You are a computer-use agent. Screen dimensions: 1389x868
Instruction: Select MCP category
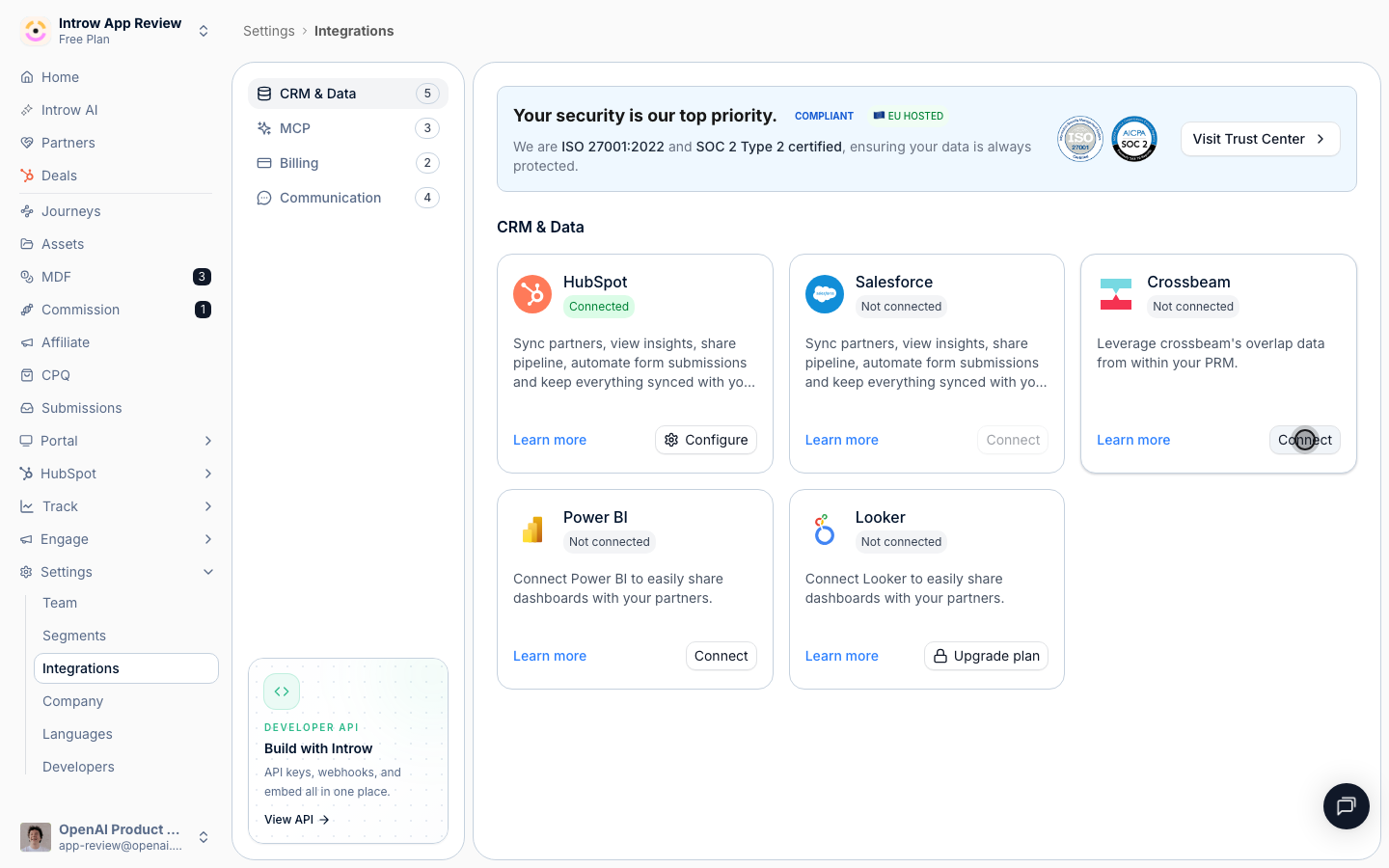348,128
